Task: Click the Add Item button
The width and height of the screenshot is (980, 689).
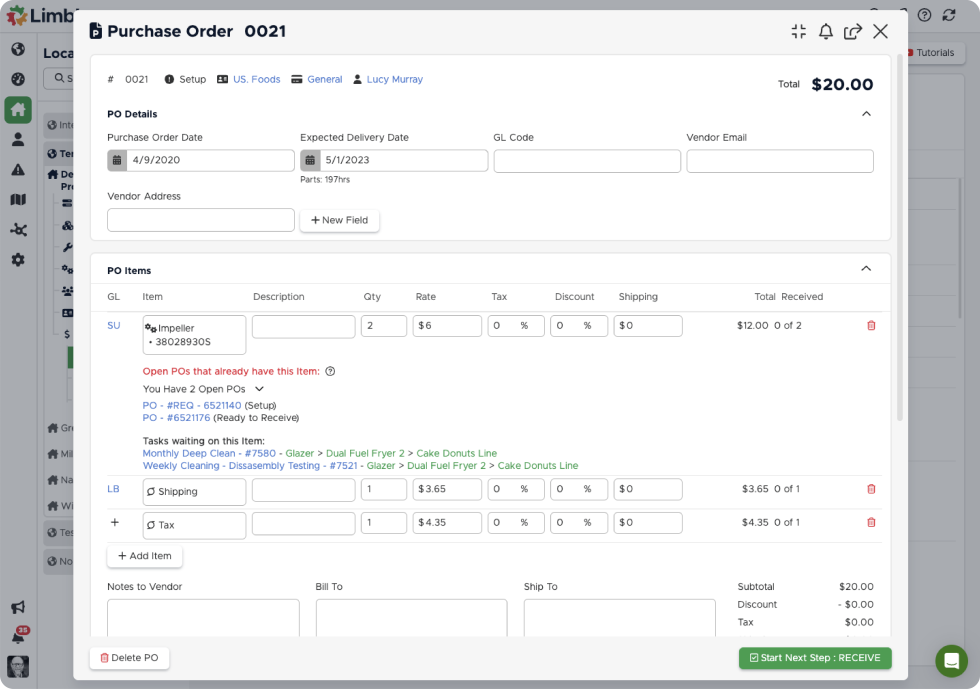Action: [145, 556]
